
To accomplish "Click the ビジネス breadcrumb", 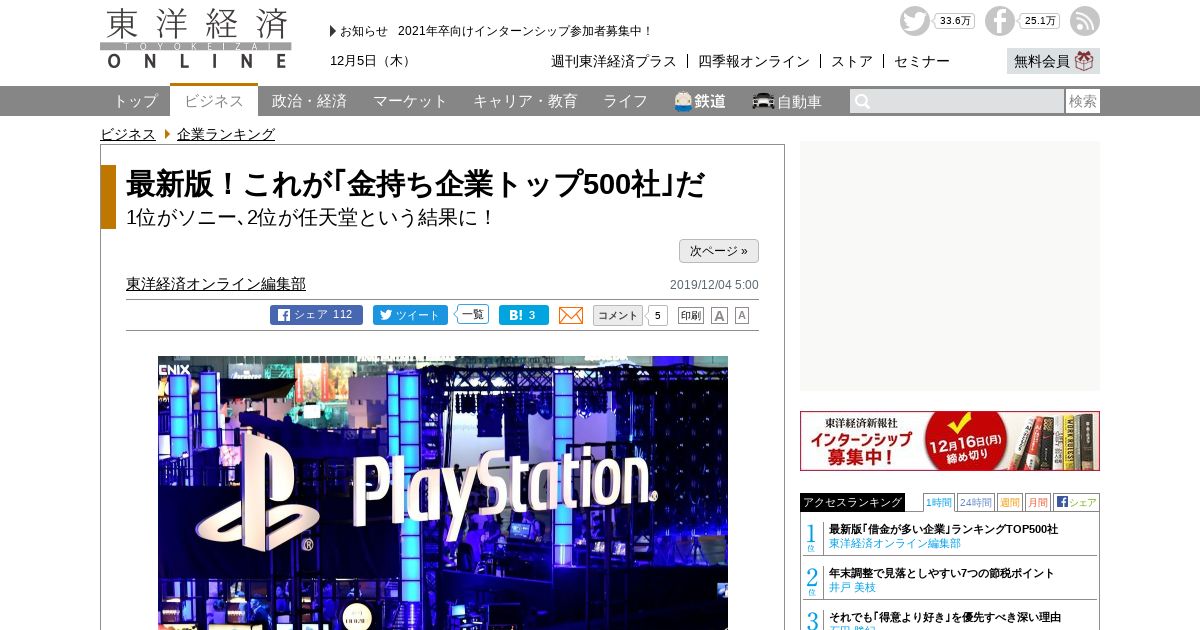I will pos(128,134).
